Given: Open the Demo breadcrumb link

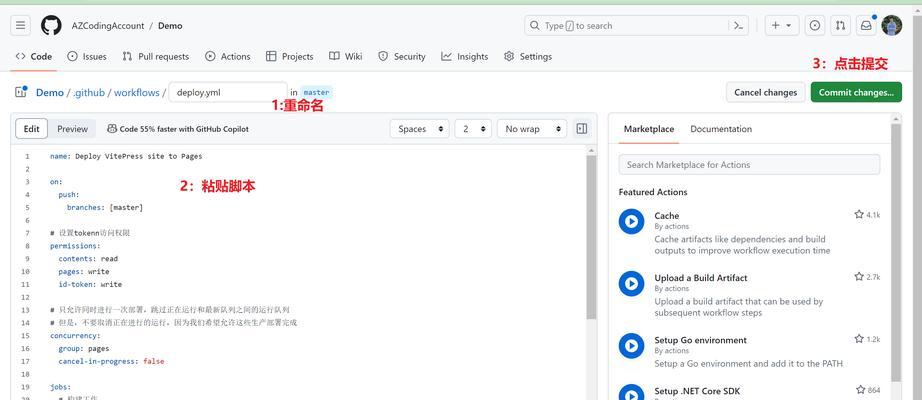Looking at the screenshot, I should tap(50, 92).
